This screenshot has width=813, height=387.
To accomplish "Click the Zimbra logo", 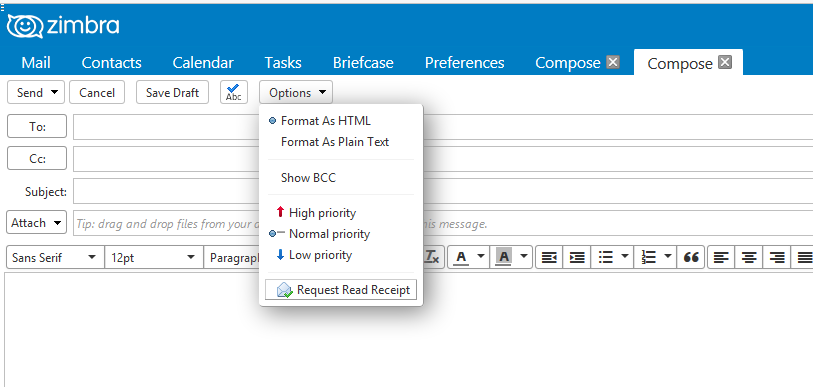I will tap(63, 26).
